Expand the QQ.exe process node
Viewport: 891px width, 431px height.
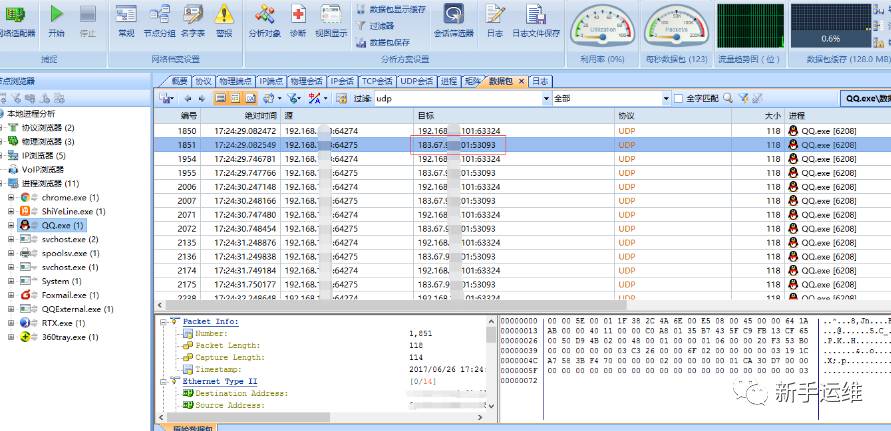(x=11, y=225)
